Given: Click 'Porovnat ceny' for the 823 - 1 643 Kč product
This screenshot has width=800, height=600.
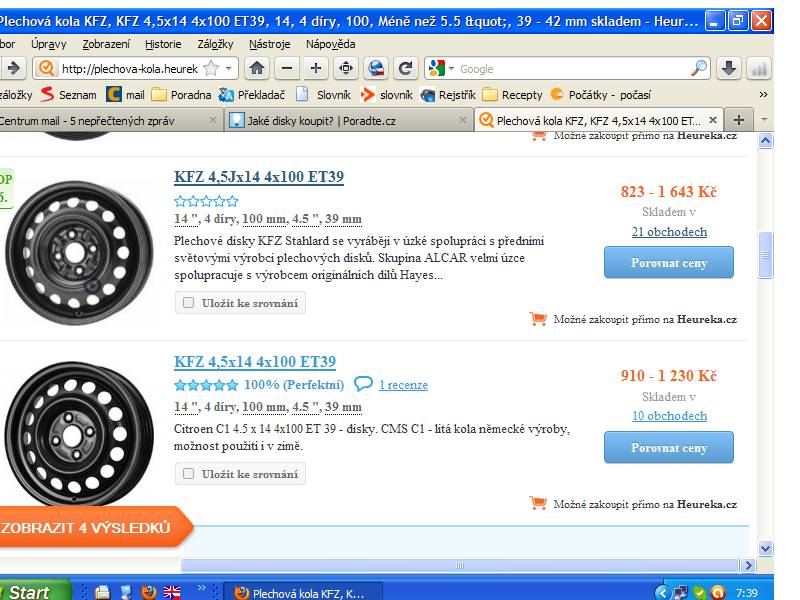Looking at the screenshot, I should 669,263.
